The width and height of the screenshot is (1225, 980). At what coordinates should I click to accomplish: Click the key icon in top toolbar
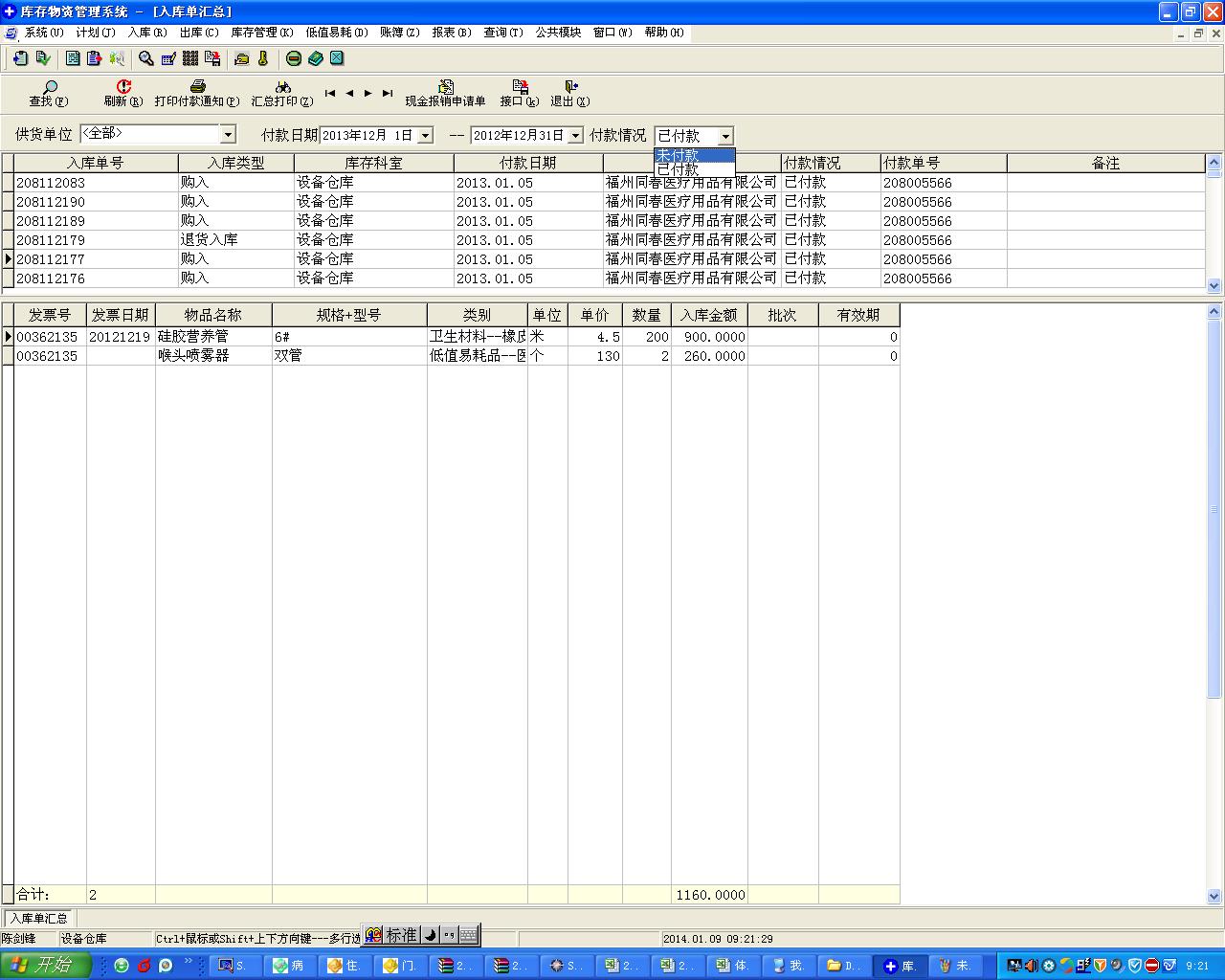click(262, 58)
